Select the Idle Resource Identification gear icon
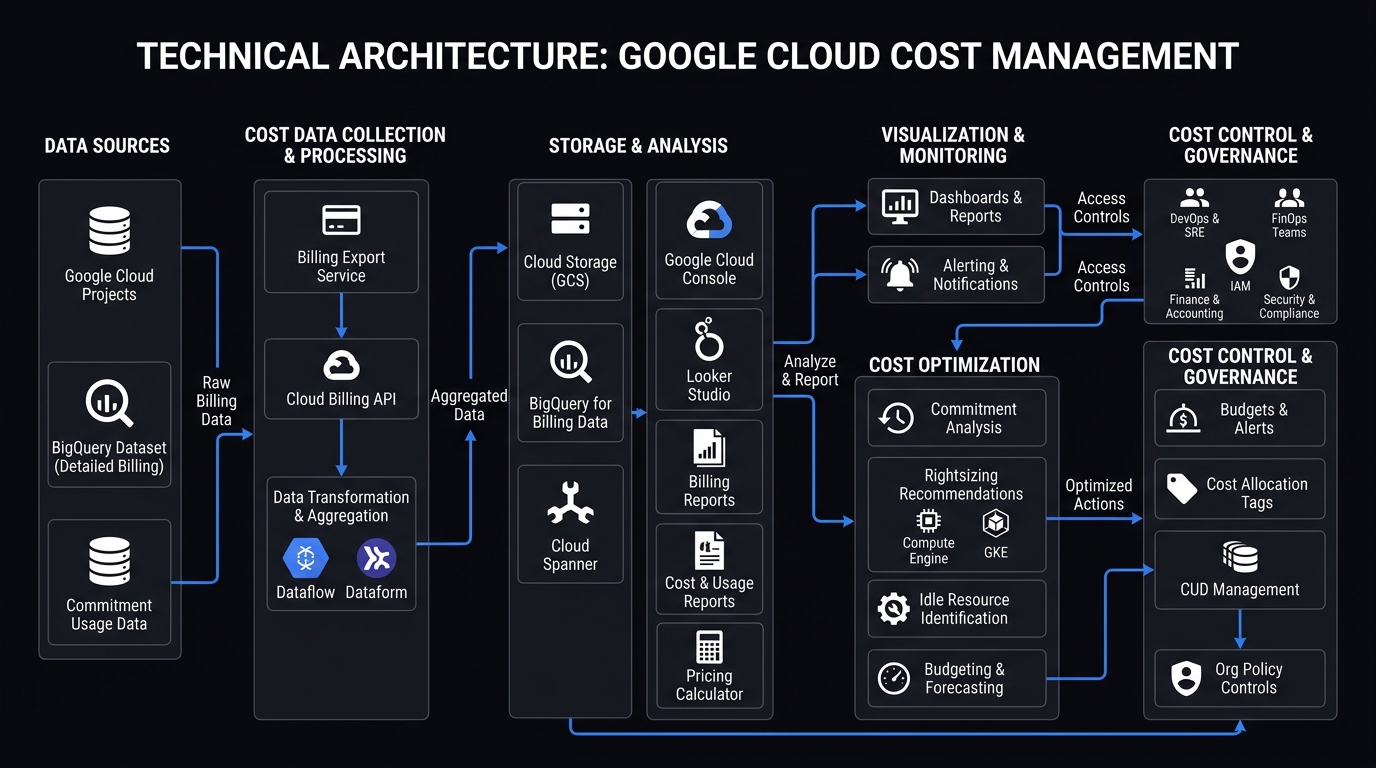1376x768 pixels. (893, 609)
